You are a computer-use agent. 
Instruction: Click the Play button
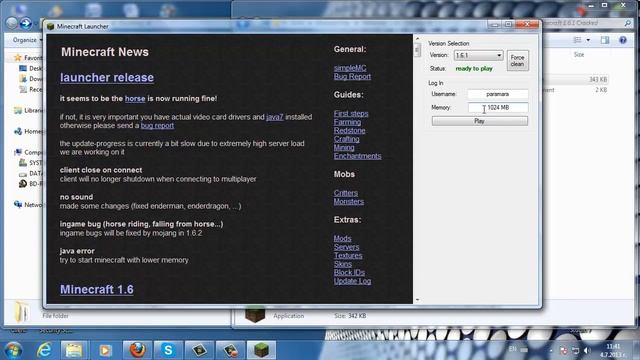click(480, 121)
